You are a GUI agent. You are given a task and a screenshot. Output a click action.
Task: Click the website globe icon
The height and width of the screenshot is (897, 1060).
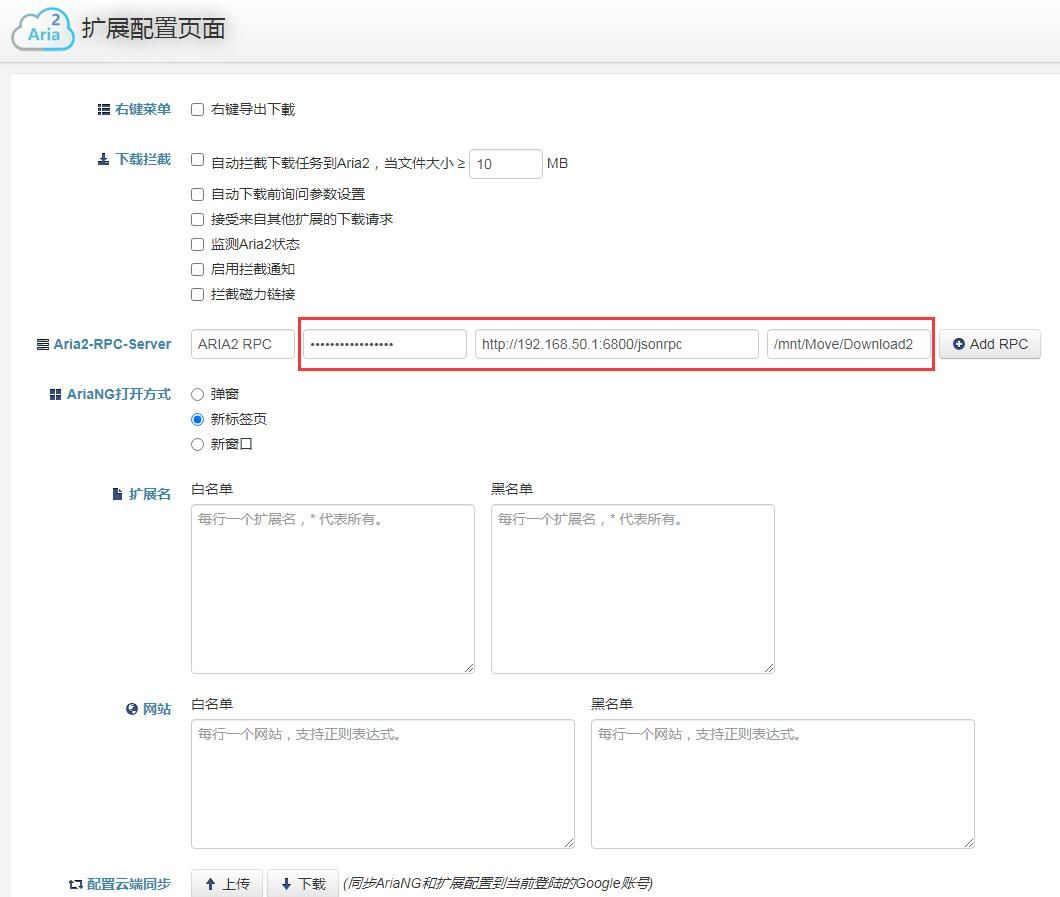(132, 709)
